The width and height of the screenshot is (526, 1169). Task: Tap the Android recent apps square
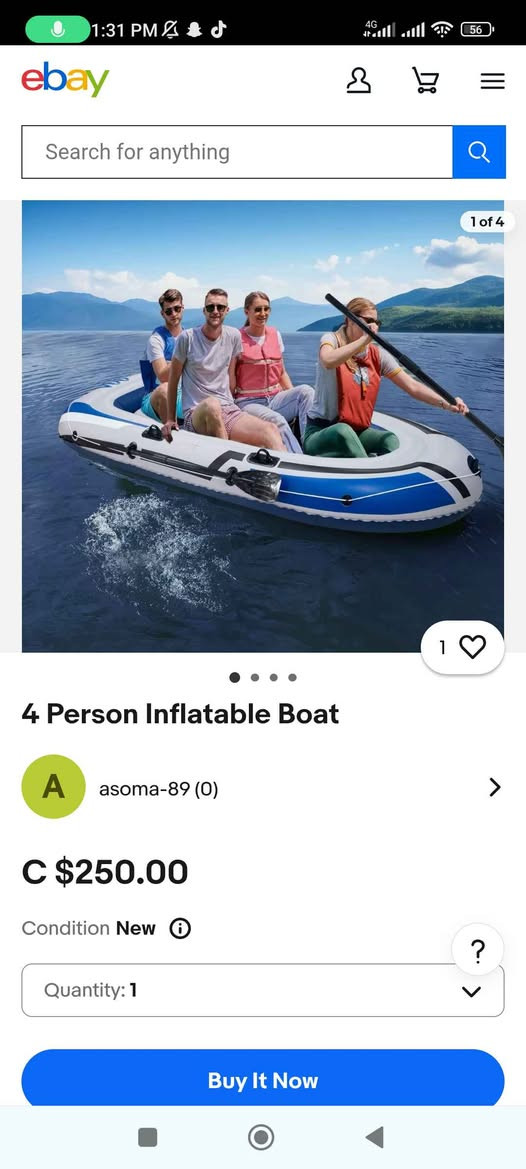coord(148,1137)
